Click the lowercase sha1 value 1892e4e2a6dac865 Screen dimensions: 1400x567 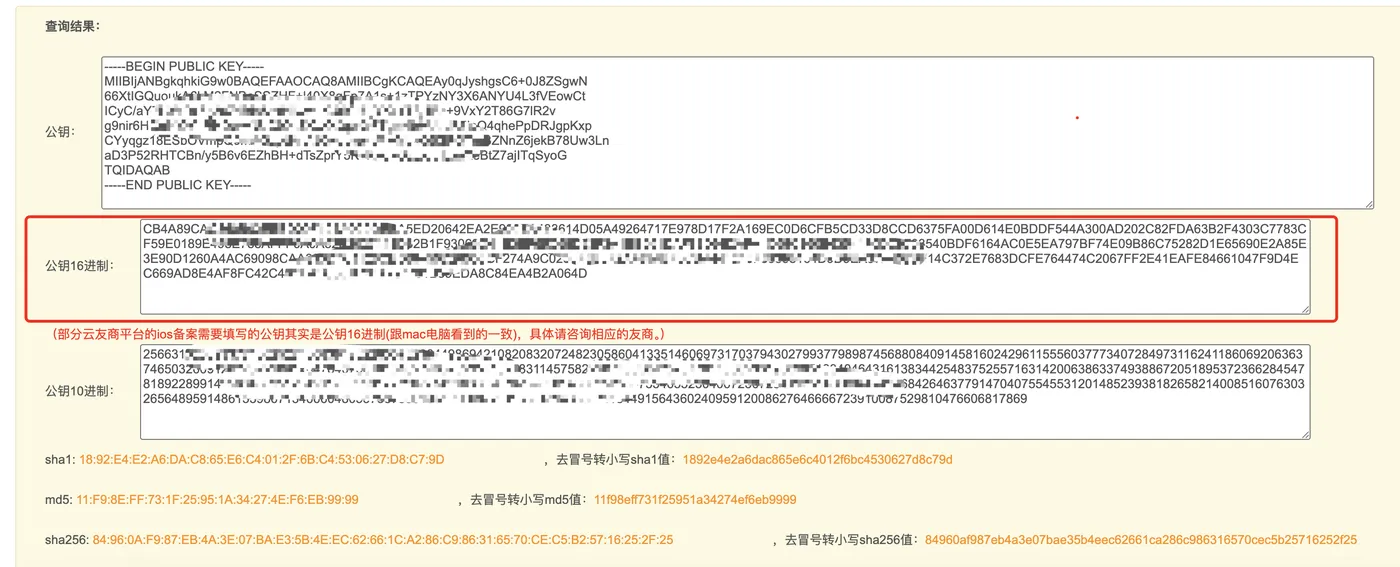point(817,460)
